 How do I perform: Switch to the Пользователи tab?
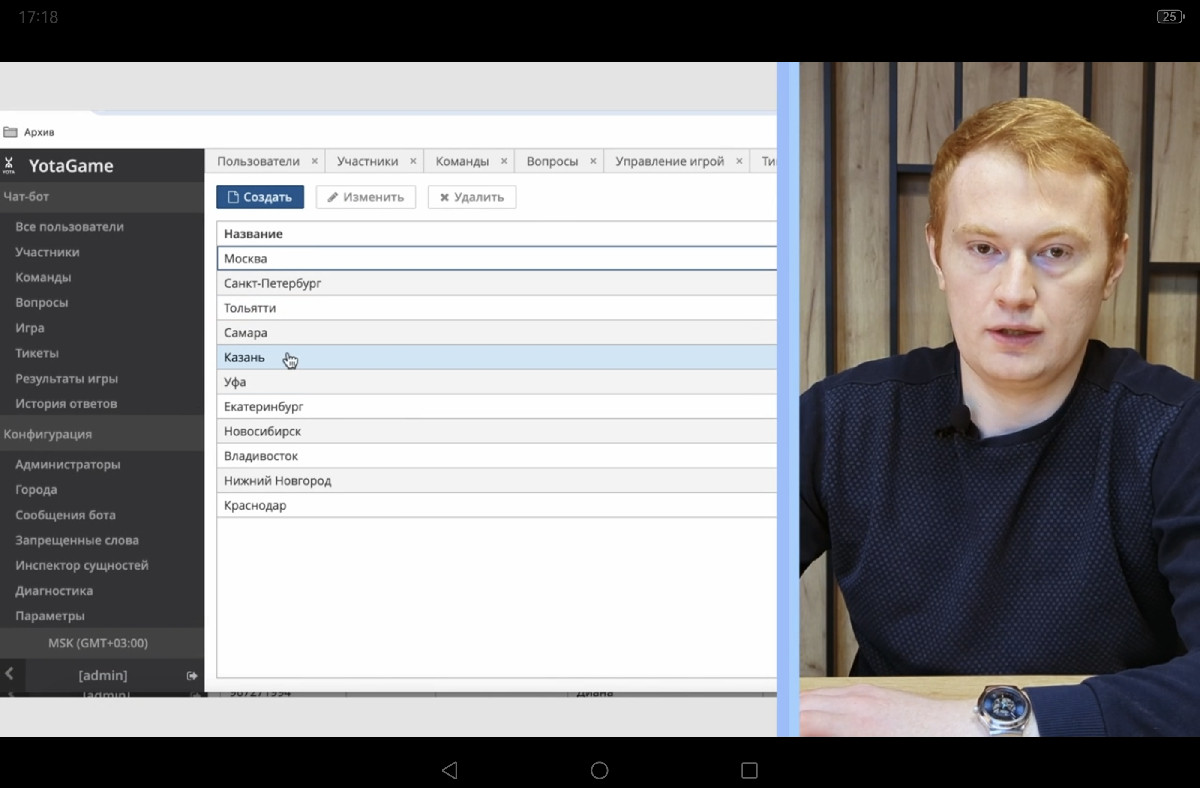click(258, 161)
